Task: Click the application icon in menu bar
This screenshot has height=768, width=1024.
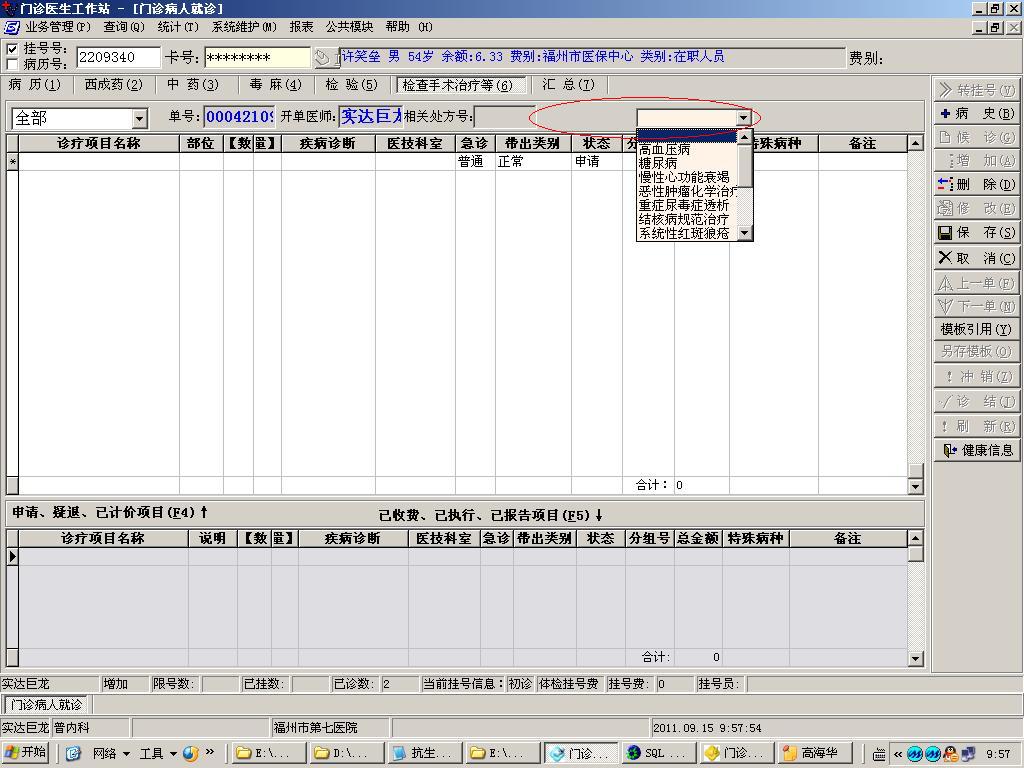Action: [12, 27]
